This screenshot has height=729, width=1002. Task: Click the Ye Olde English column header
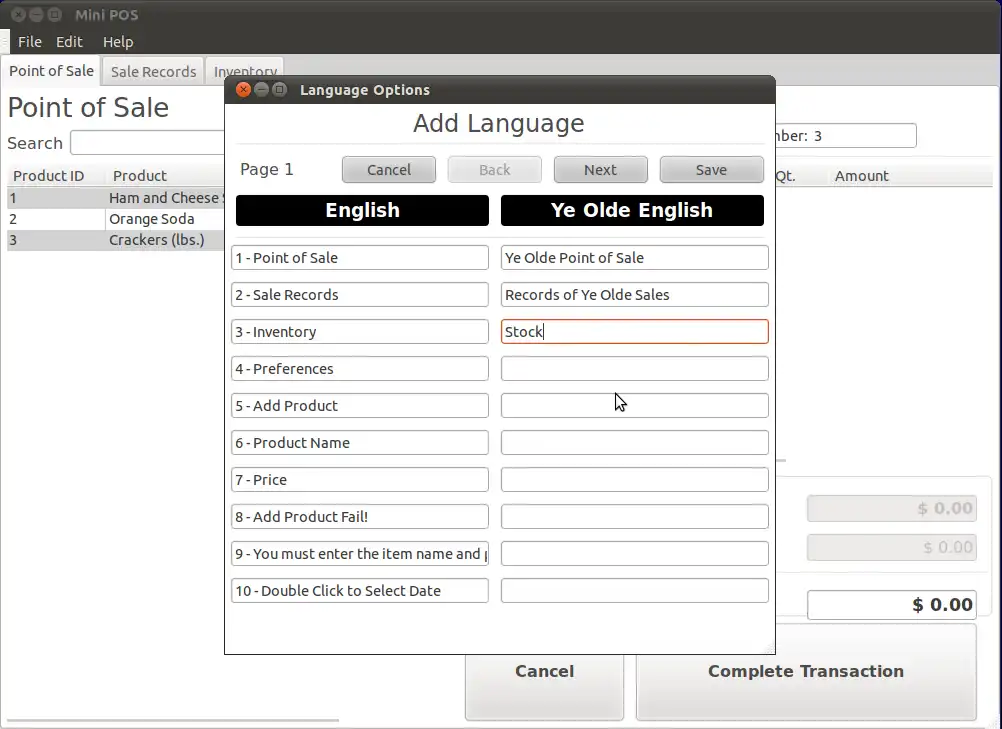click(632, 210)
